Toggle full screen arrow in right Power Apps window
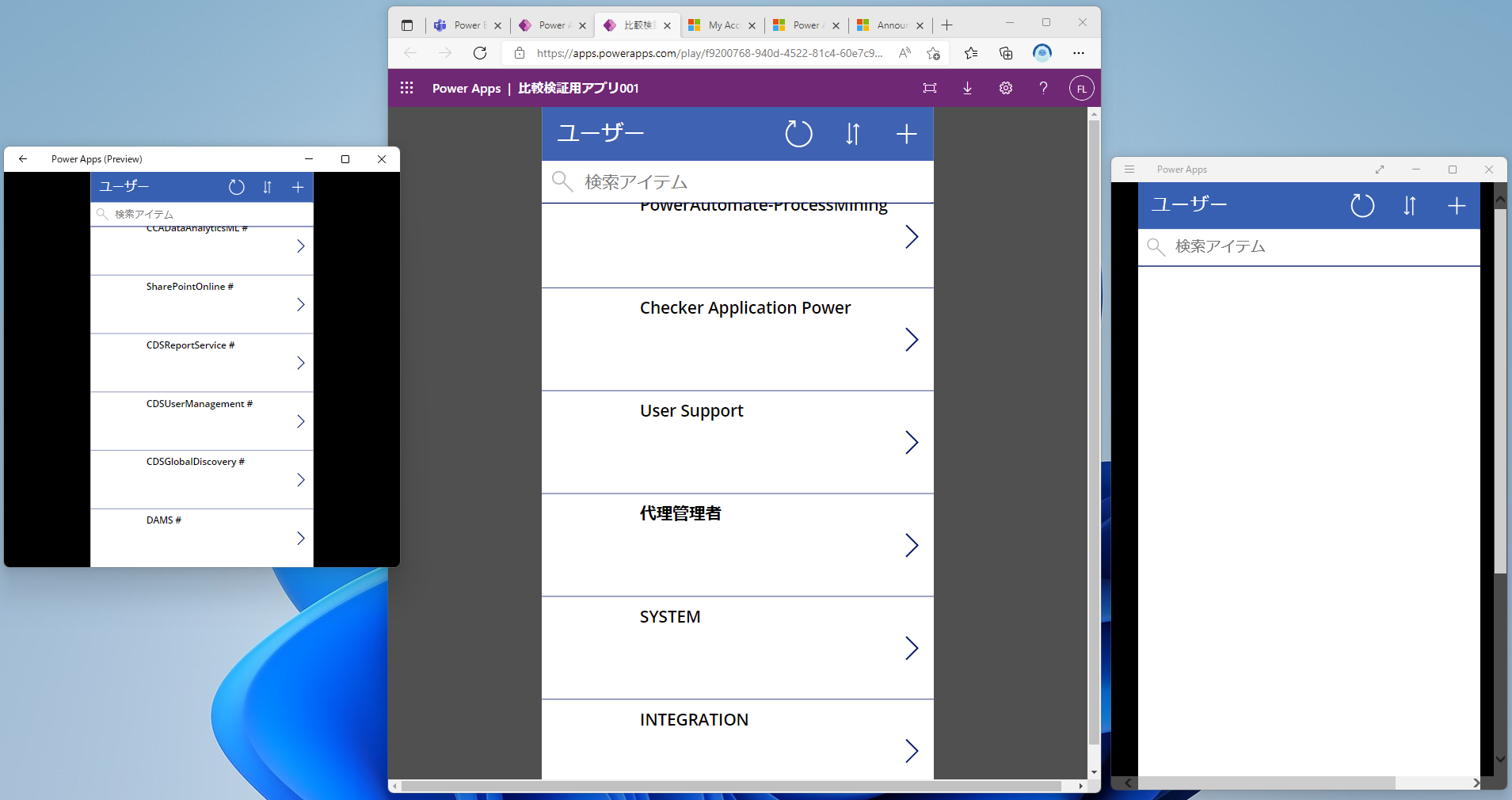The width and height of the screenshot is (1512, 800). click(1380, 170)
